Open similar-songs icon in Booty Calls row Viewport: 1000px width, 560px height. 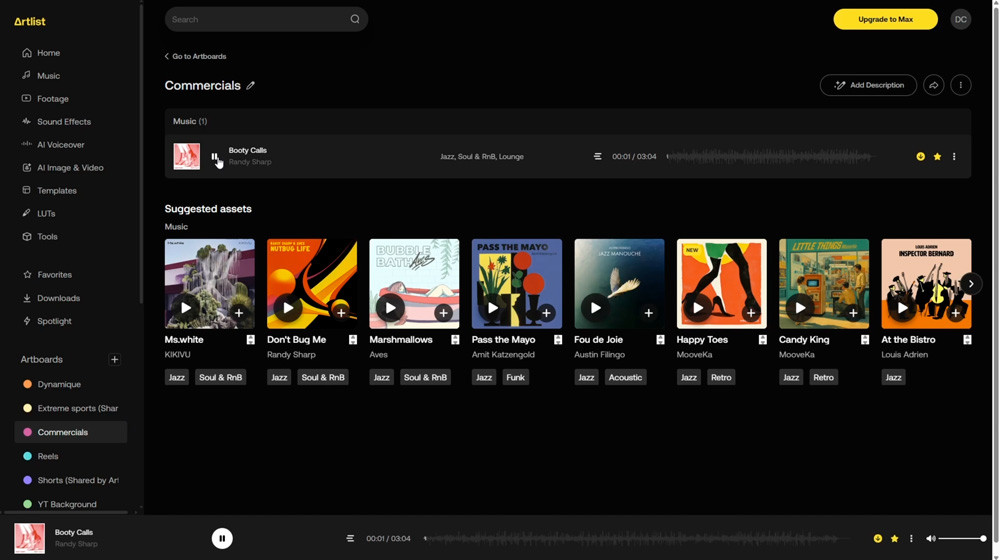pos(598,156)
